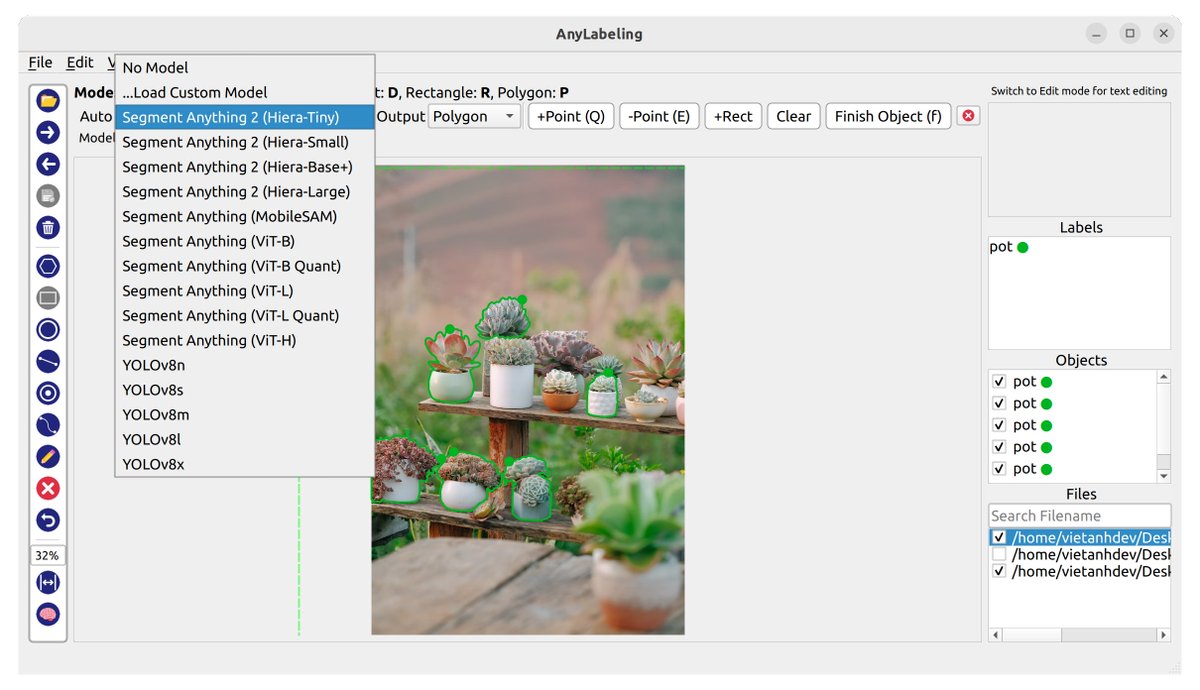Select Segment Anything 2 (Hiera-Large)
Viewport: 1200px width, 690px height.
(245, 191)
